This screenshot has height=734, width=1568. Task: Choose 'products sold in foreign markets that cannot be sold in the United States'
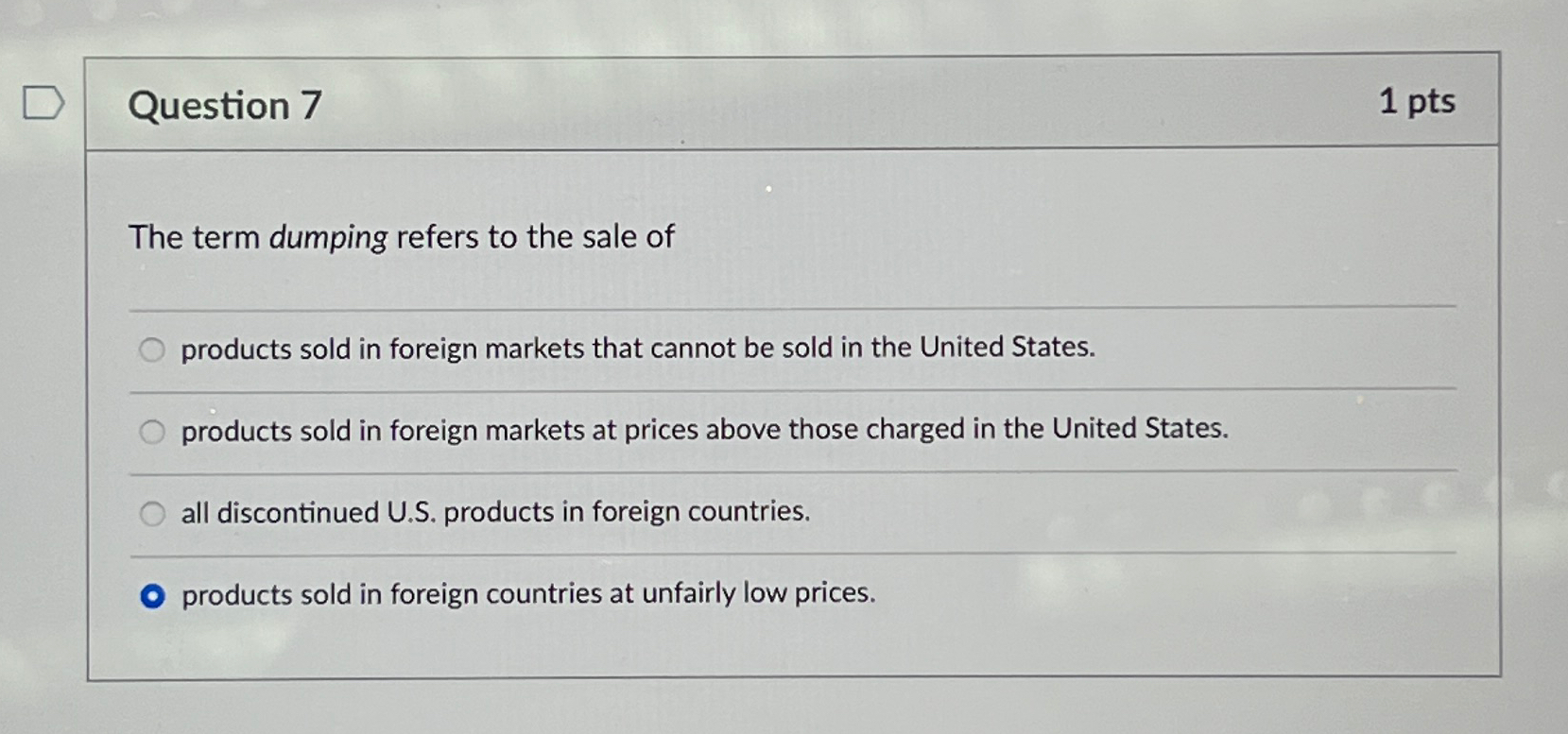coord(152,349)
